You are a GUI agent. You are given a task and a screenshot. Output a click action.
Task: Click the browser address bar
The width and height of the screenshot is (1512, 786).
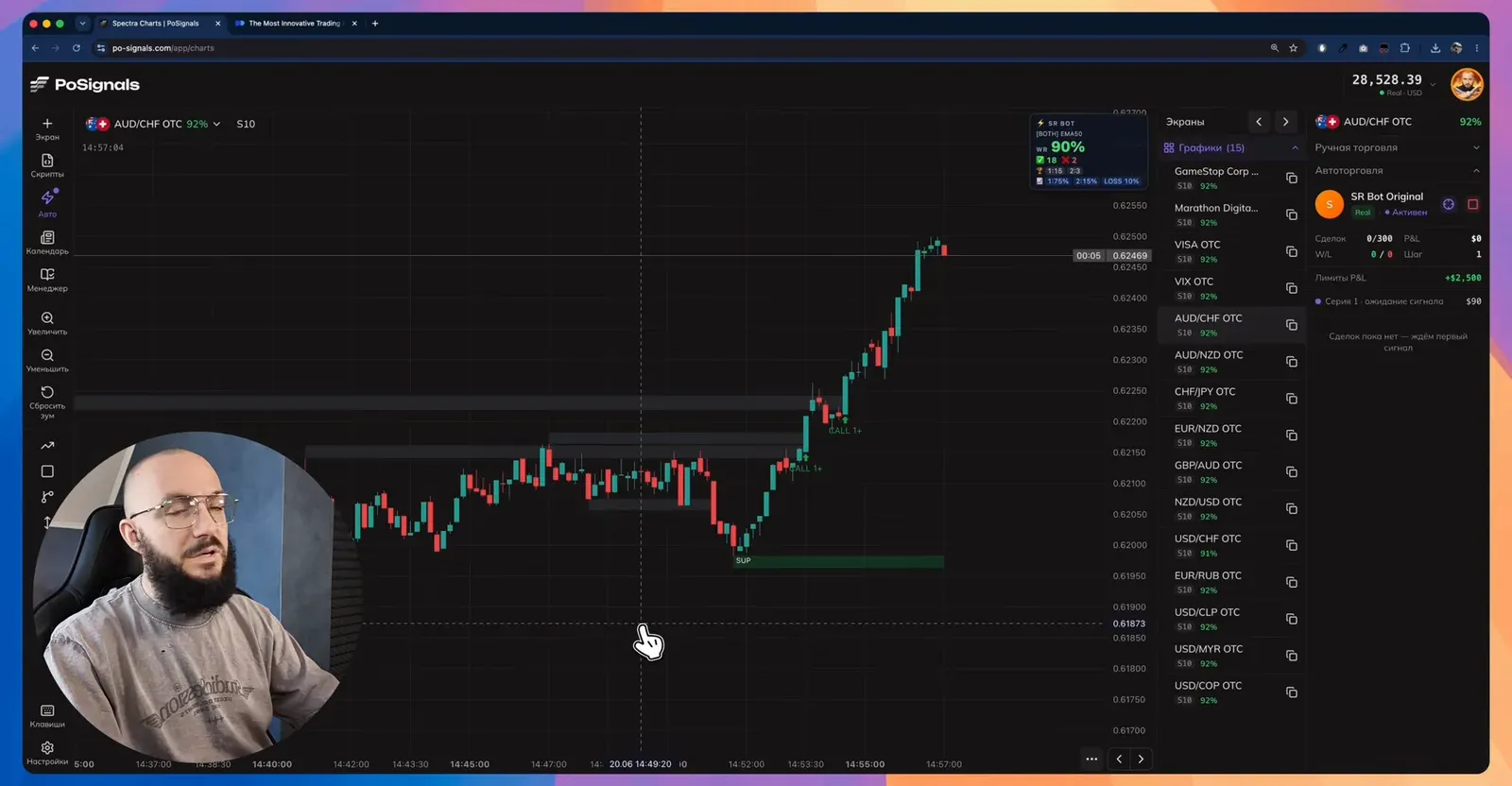point(680,48)
